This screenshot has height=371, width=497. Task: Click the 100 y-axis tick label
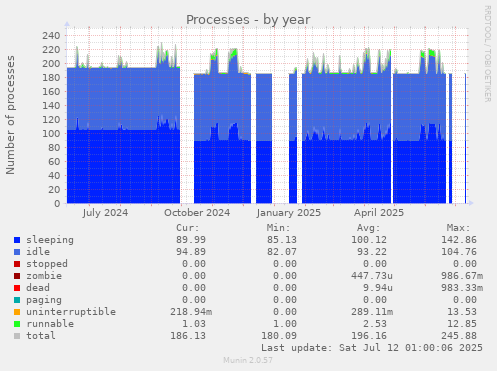coord(51,133)
